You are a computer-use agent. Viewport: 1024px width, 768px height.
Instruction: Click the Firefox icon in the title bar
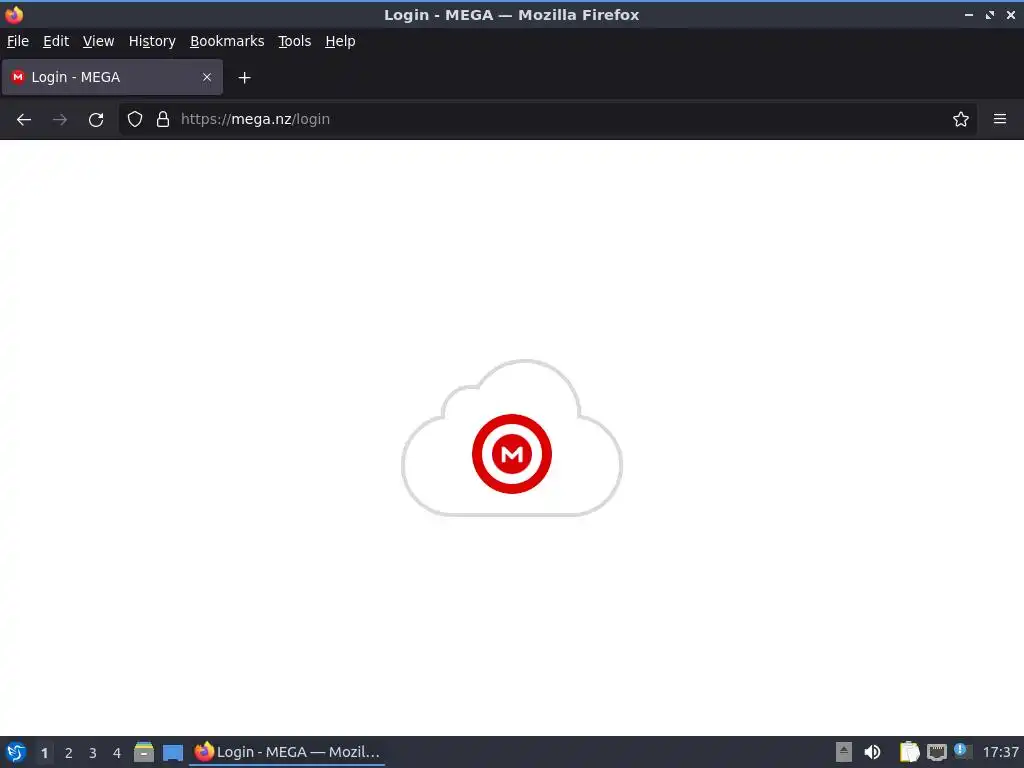tap(14, 14)
